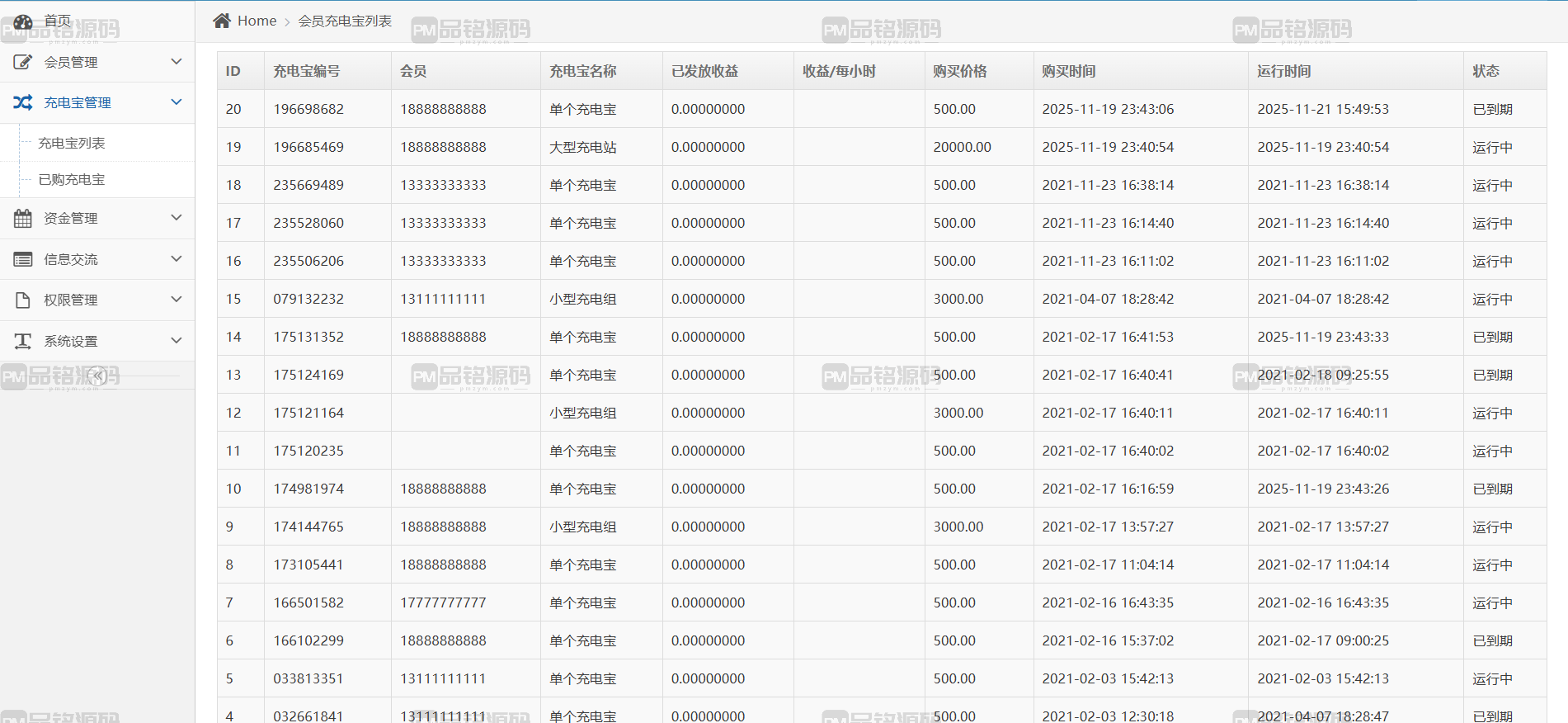This screenshot has height=723, width=1568.
Task: Click the text icon for 系统设置
Action: [x=23, y=341]
